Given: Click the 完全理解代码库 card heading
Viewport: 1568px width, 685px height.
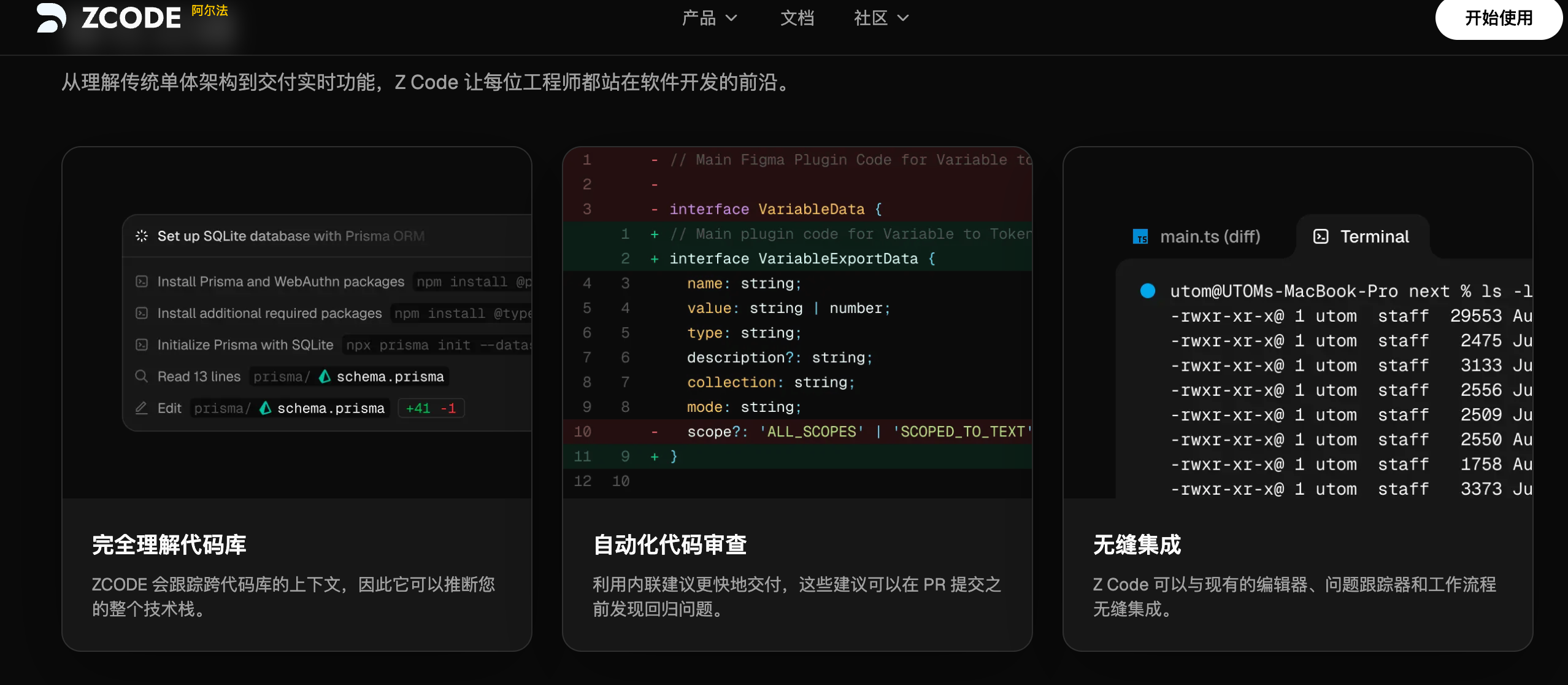Looking at the screenshot, I should click(x=169, y=544).
